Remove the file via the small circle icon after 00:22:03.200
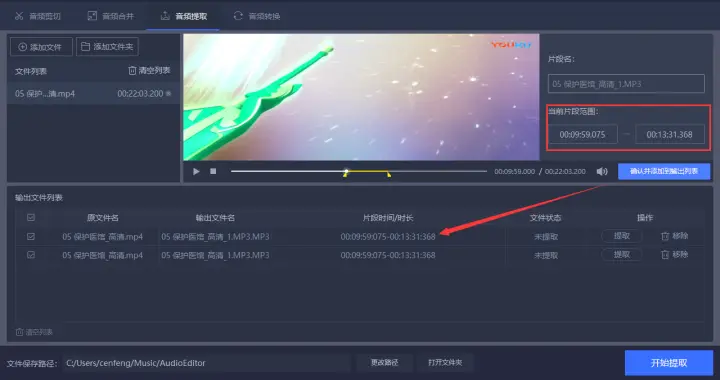Screen dimensions: 720x380 point(169,94)
